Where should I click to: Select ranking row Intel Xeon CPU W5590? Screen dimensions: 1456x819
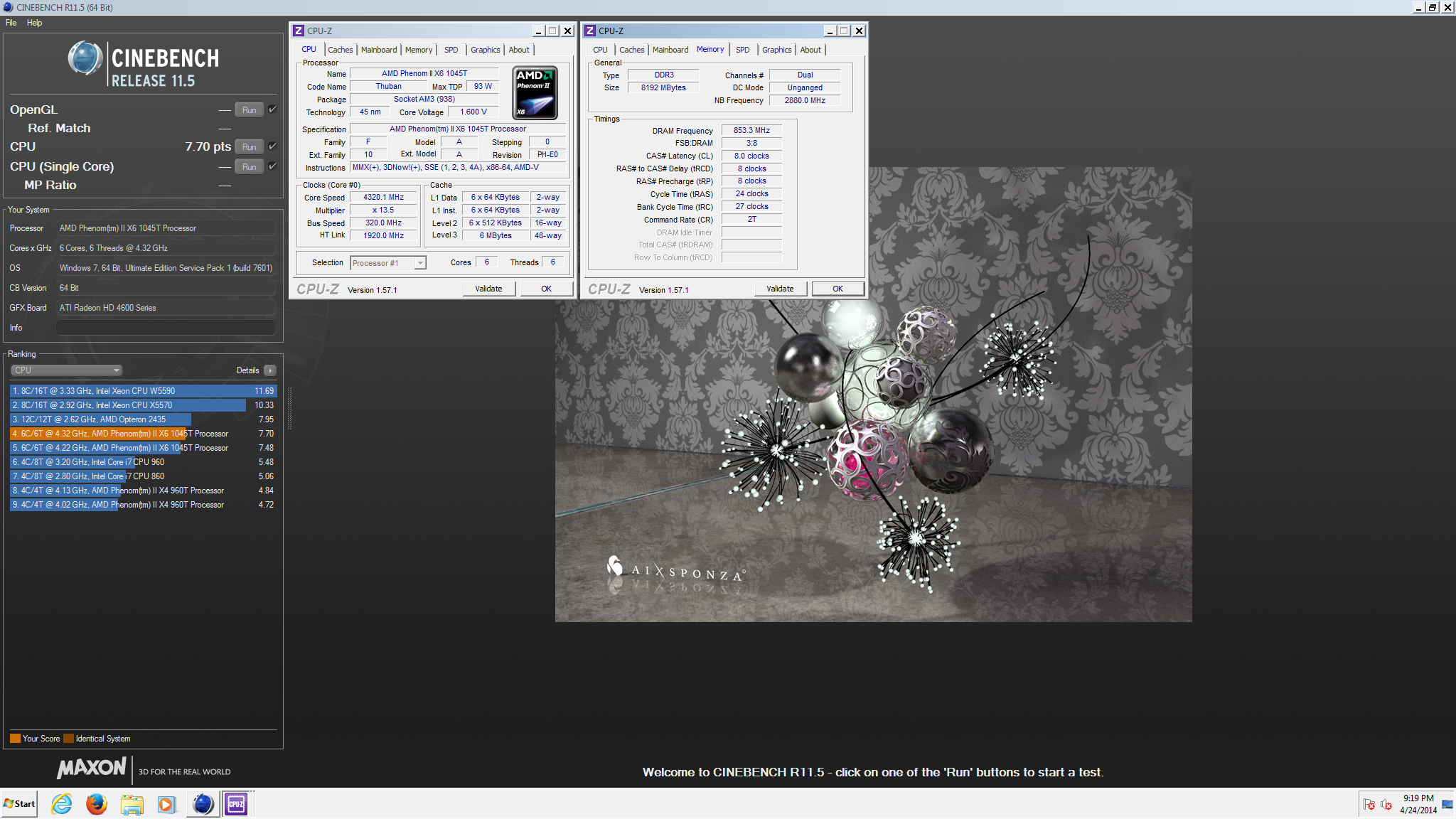point(142,391)
